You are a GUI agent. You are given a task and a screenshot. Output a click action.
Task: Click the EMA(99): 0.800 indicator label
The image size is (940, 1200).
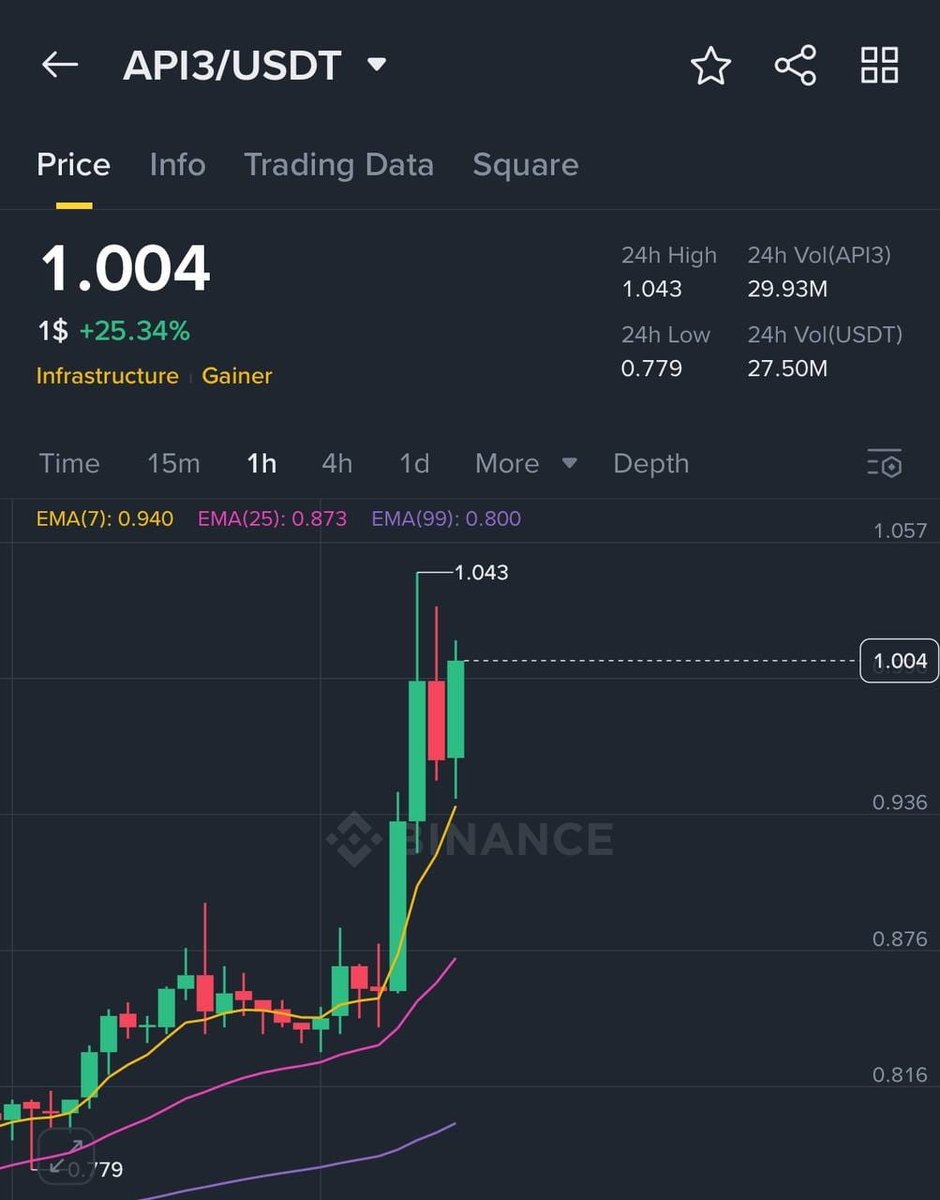tap(446, 519)
